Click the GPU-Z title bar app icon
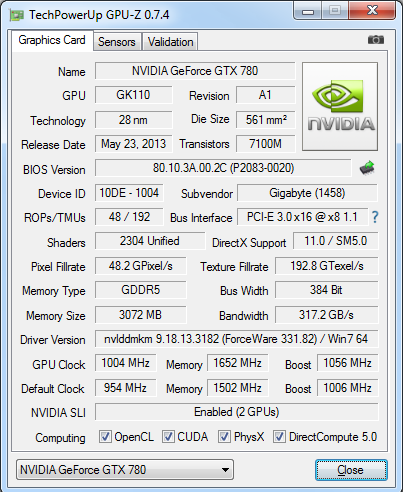The width and height of the screenshot is (403, 492). tap(16, 15)
